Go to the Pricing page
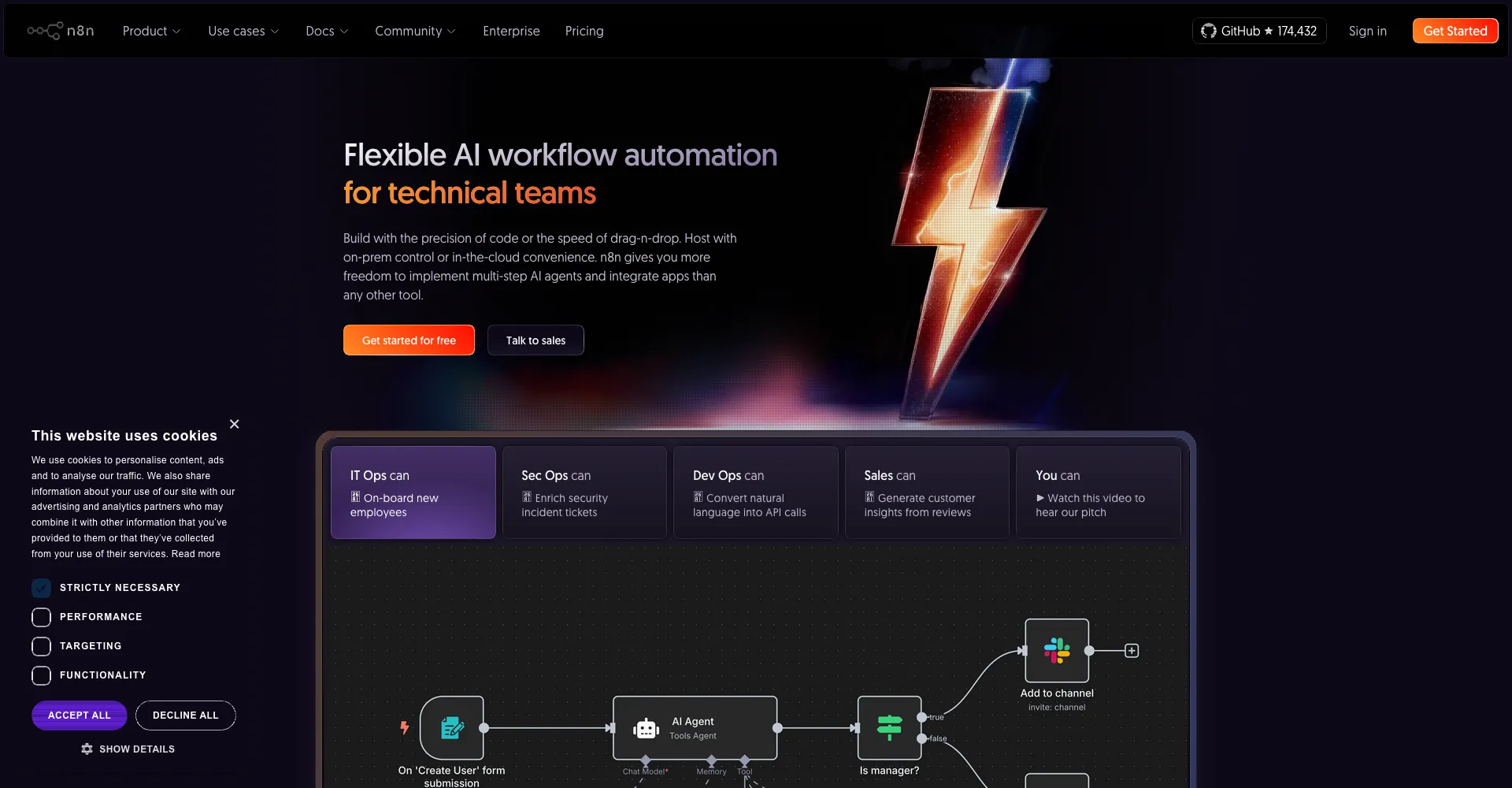1512x788 pixels. pos(584,31)
